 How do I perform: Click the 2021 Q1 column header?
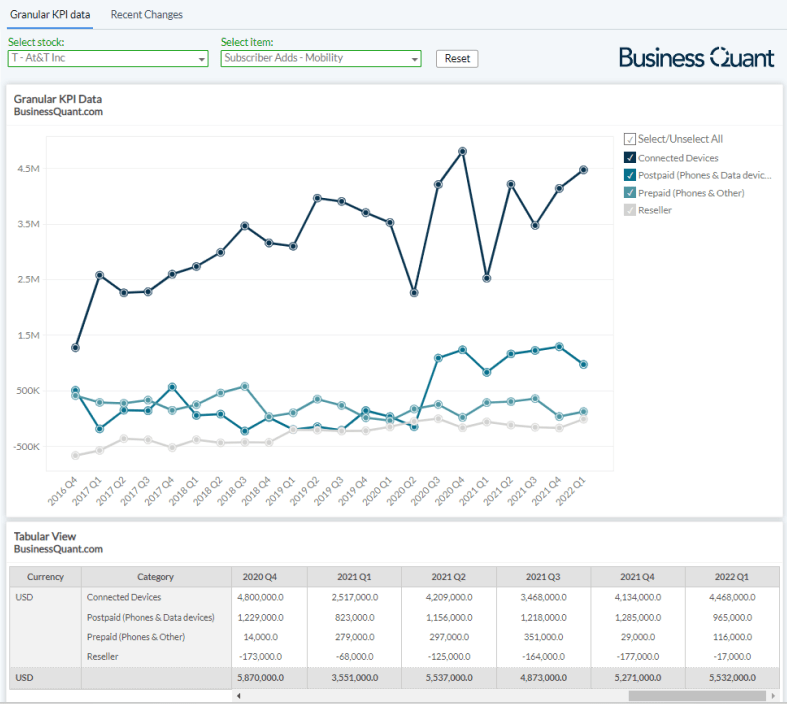(354, 577)
